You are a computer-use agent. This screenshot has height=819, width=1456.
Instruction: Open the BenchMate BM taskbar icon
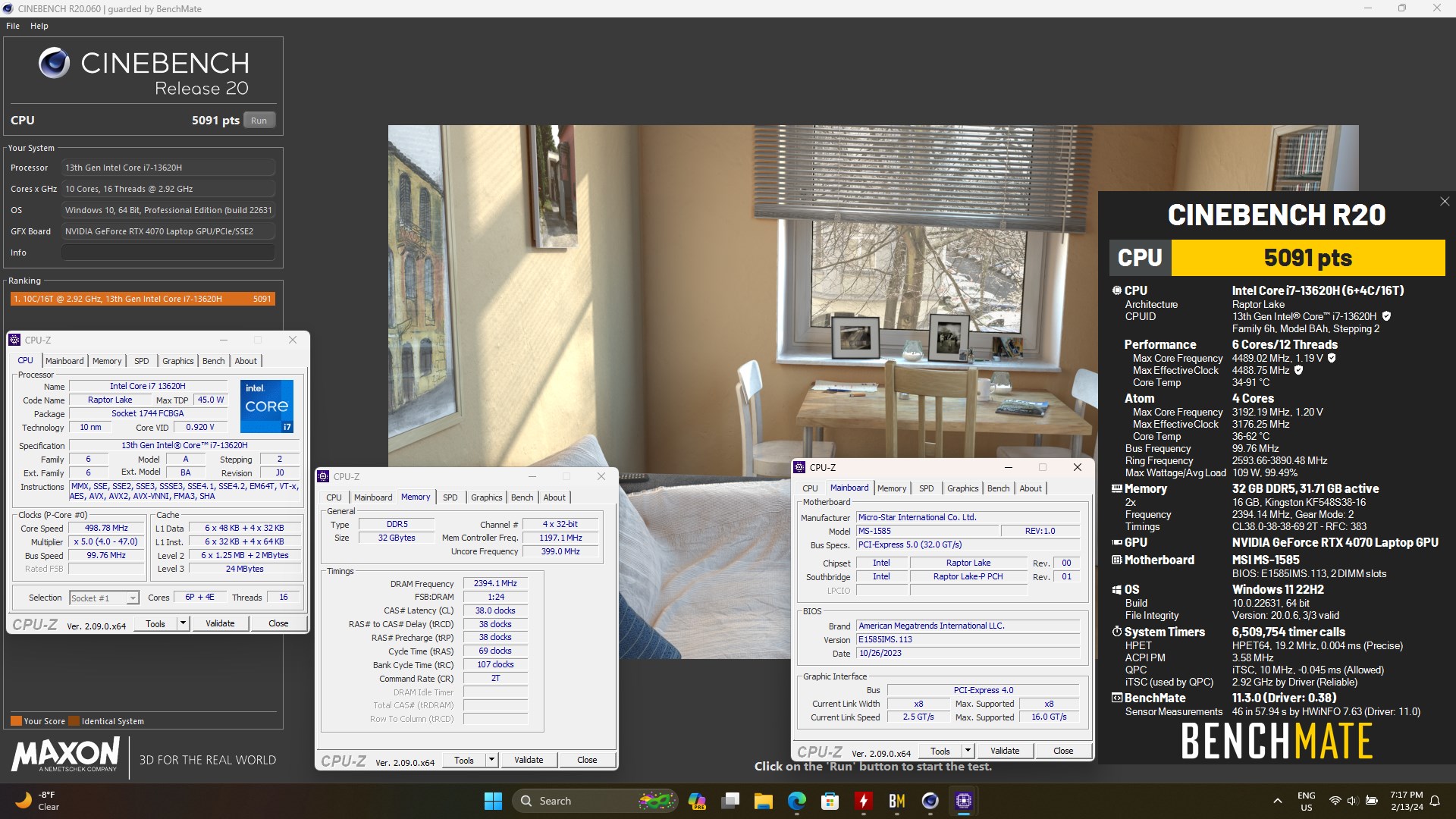tap(897, 801)
